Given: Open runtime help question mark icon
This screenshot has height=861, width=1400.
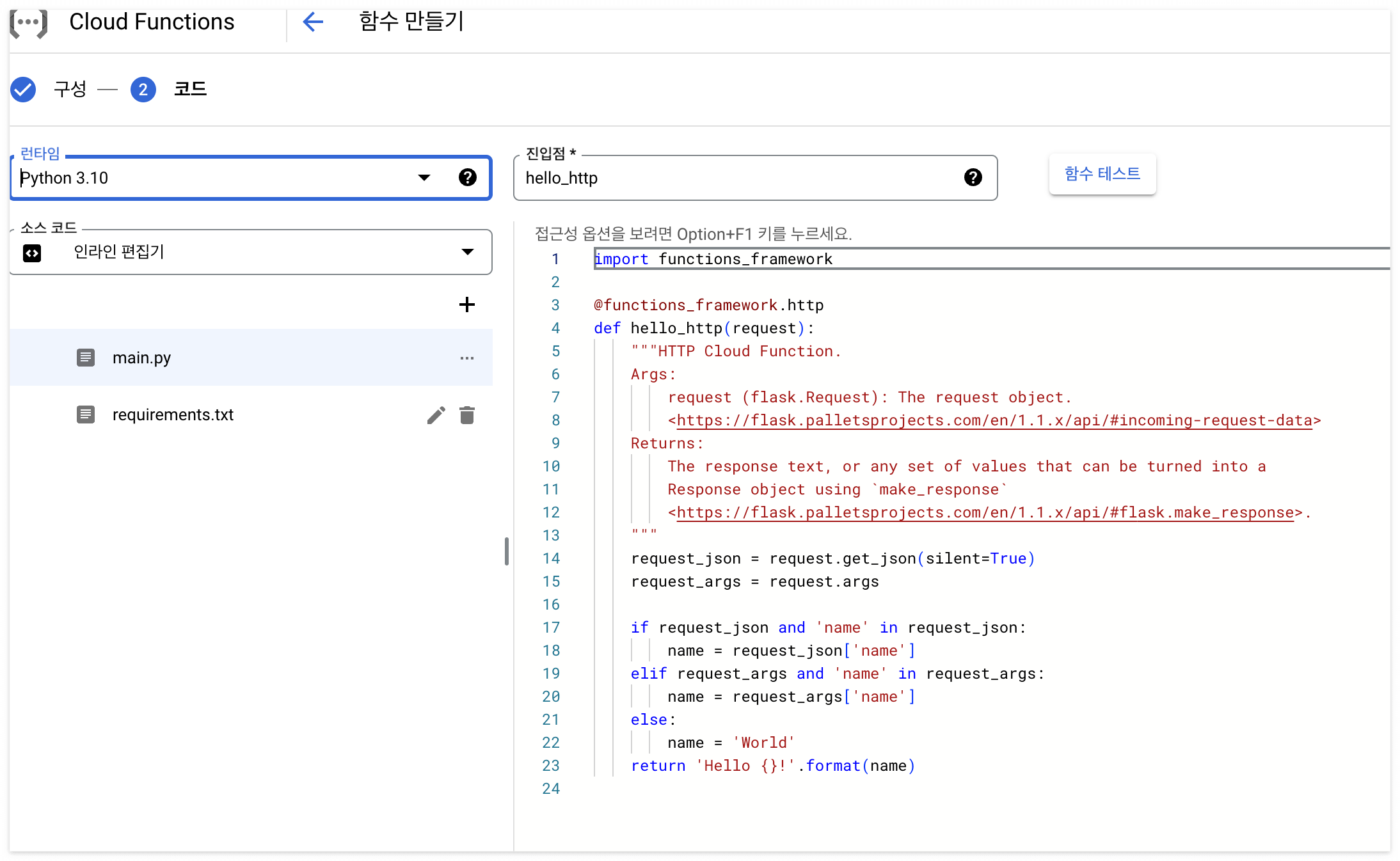Looking at the screenshot, I should [x=467, y=177].
